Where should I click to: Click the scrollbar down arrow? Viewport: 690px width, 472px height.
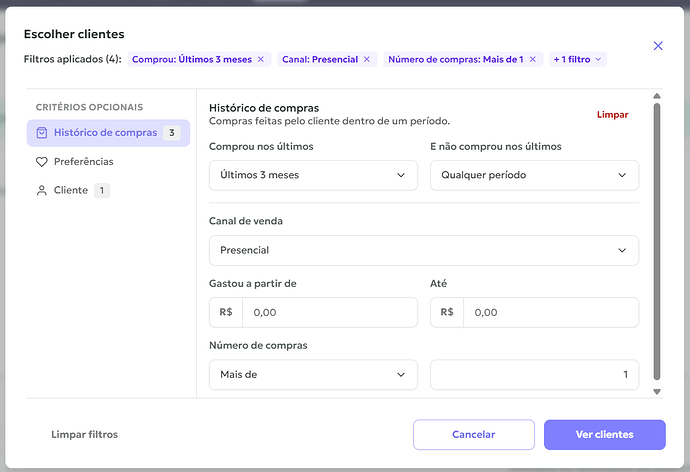pos(657,392)
